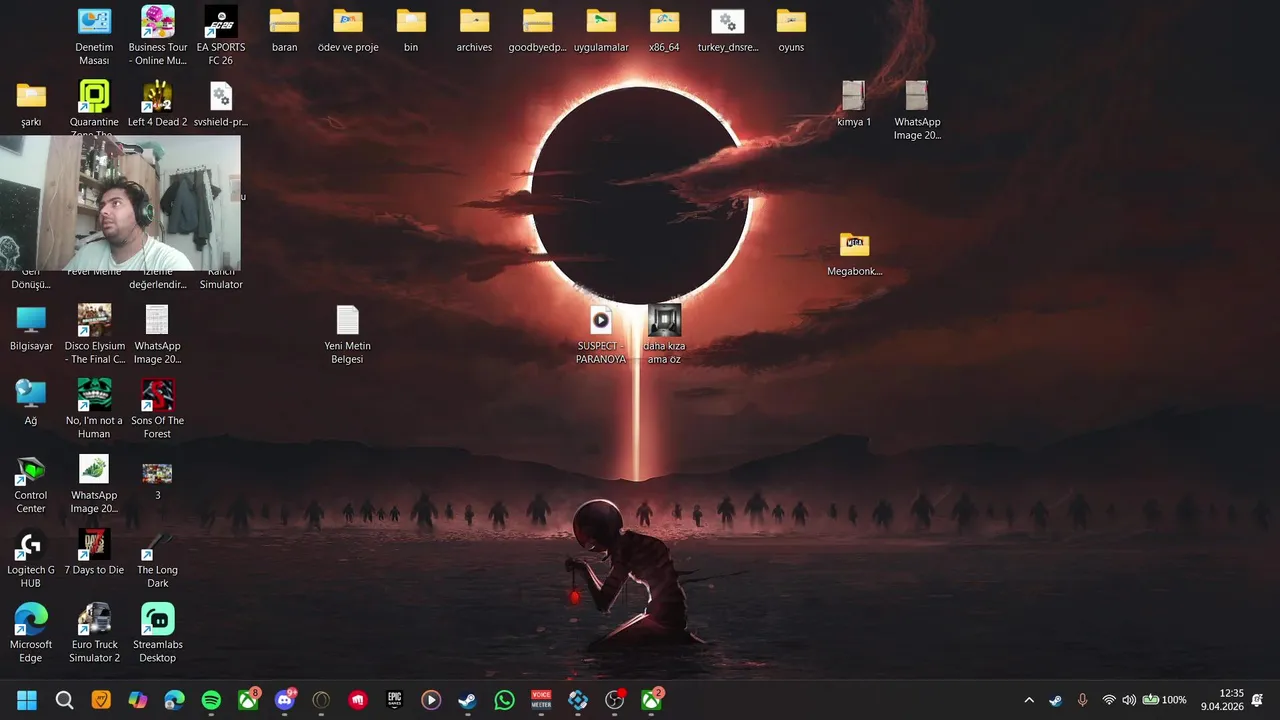Select the SUSPECT - PARANOYA media file

point(601,335)
